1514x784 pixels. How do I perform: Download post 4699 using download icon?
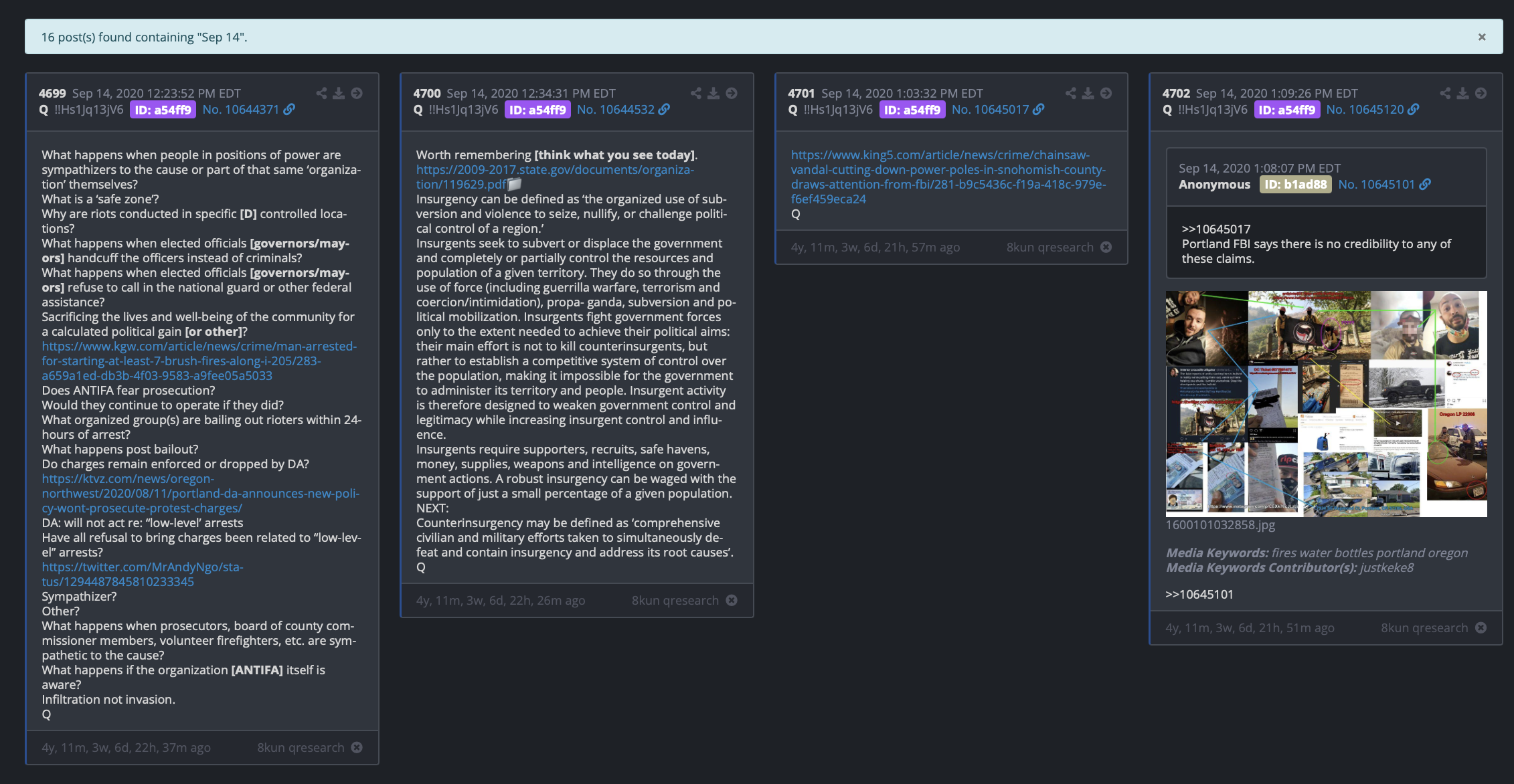[339, 94]
